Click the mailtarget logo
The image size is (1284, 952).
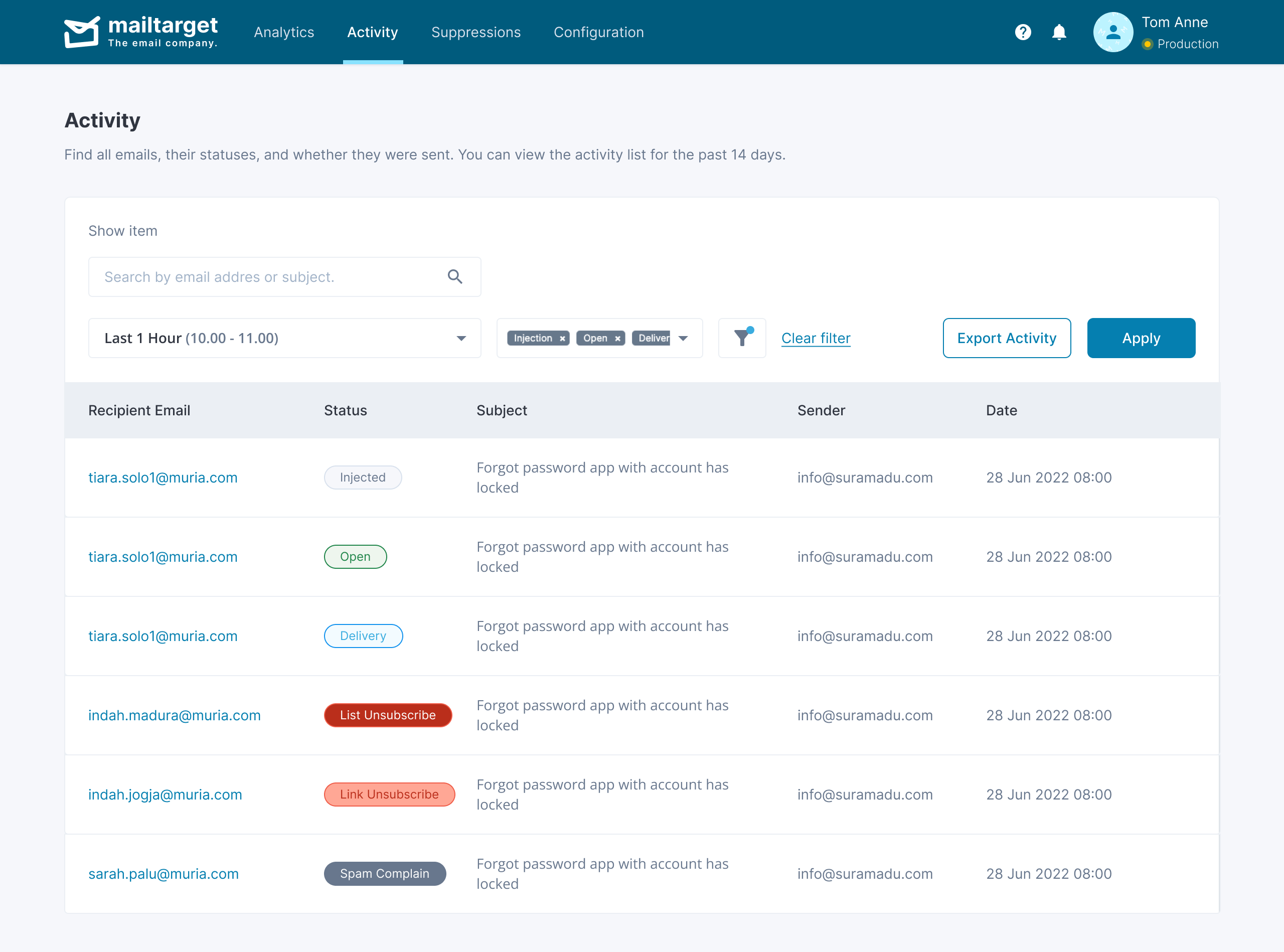[140, 32]
